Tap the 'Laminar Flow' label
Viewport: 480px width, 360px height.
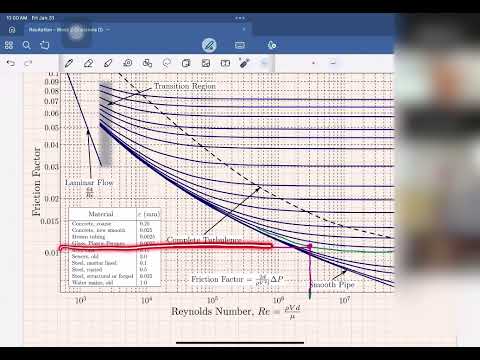coord(89,183)
